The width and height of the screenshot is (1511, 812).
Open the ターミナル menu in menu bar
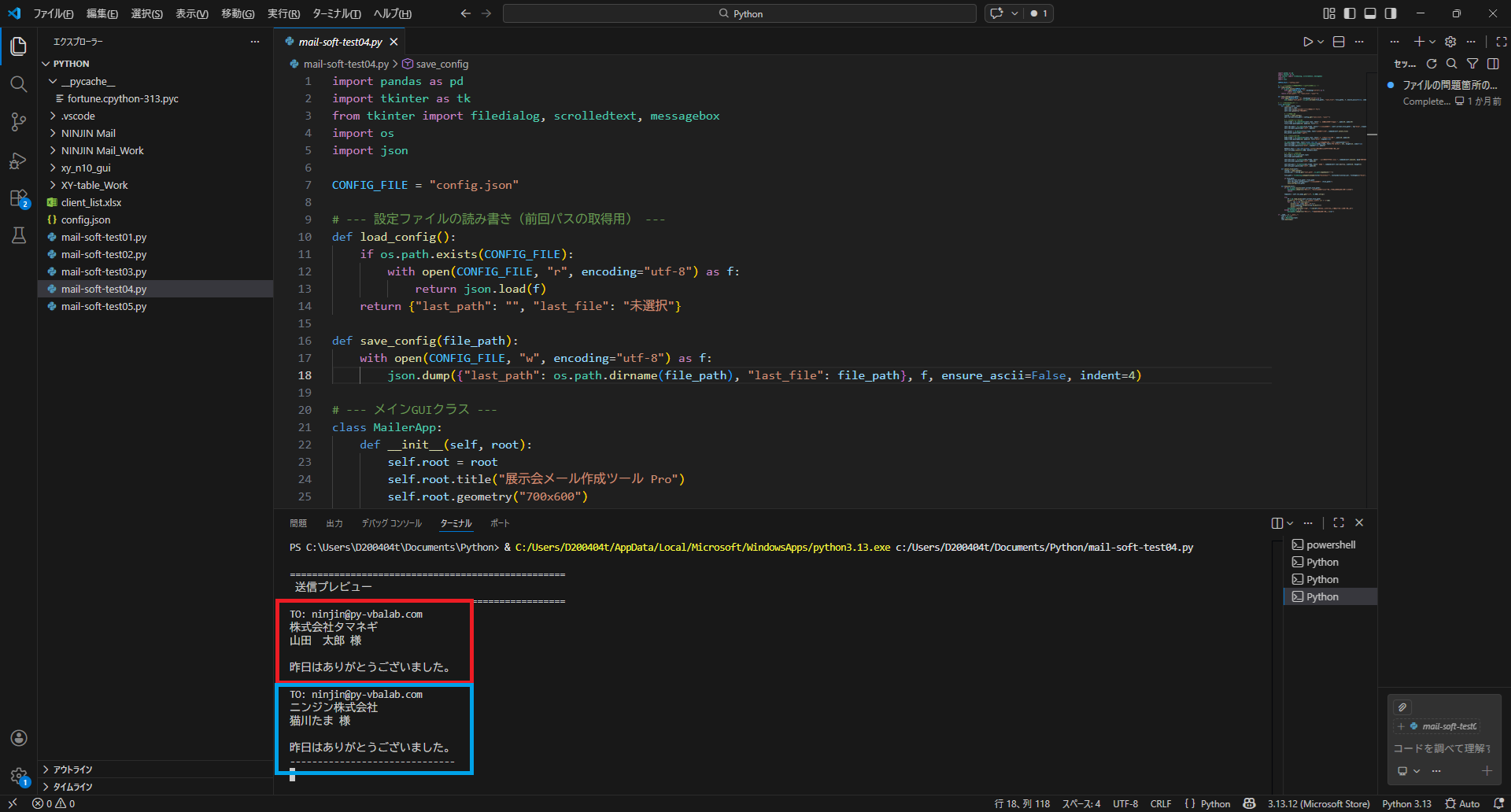336,13
